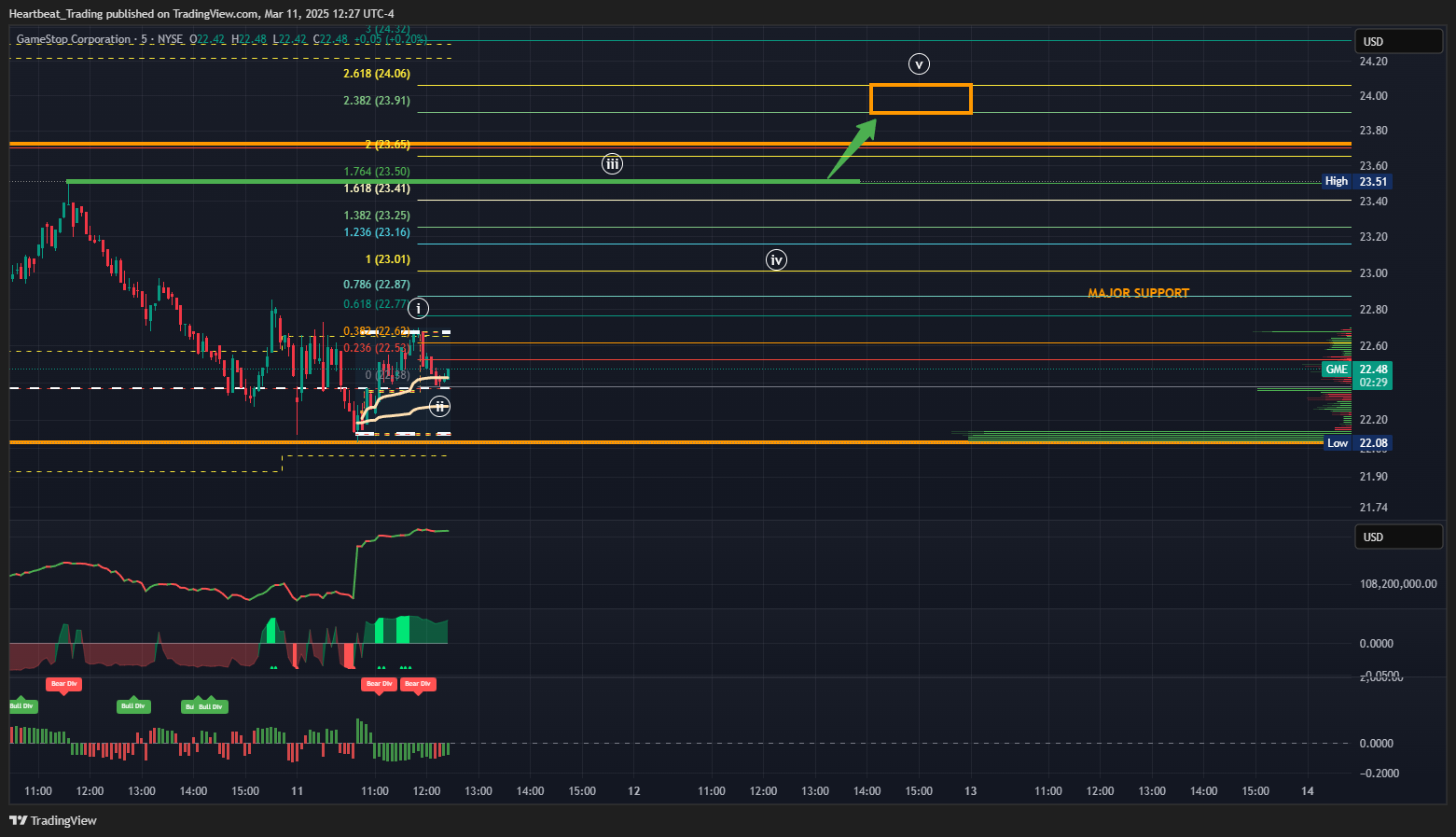Image resolution: width=1456 pixels, height=837 pixels.
Task: Click the 2 (23.65) Fibonacci label
Action: tap(388, 145)
